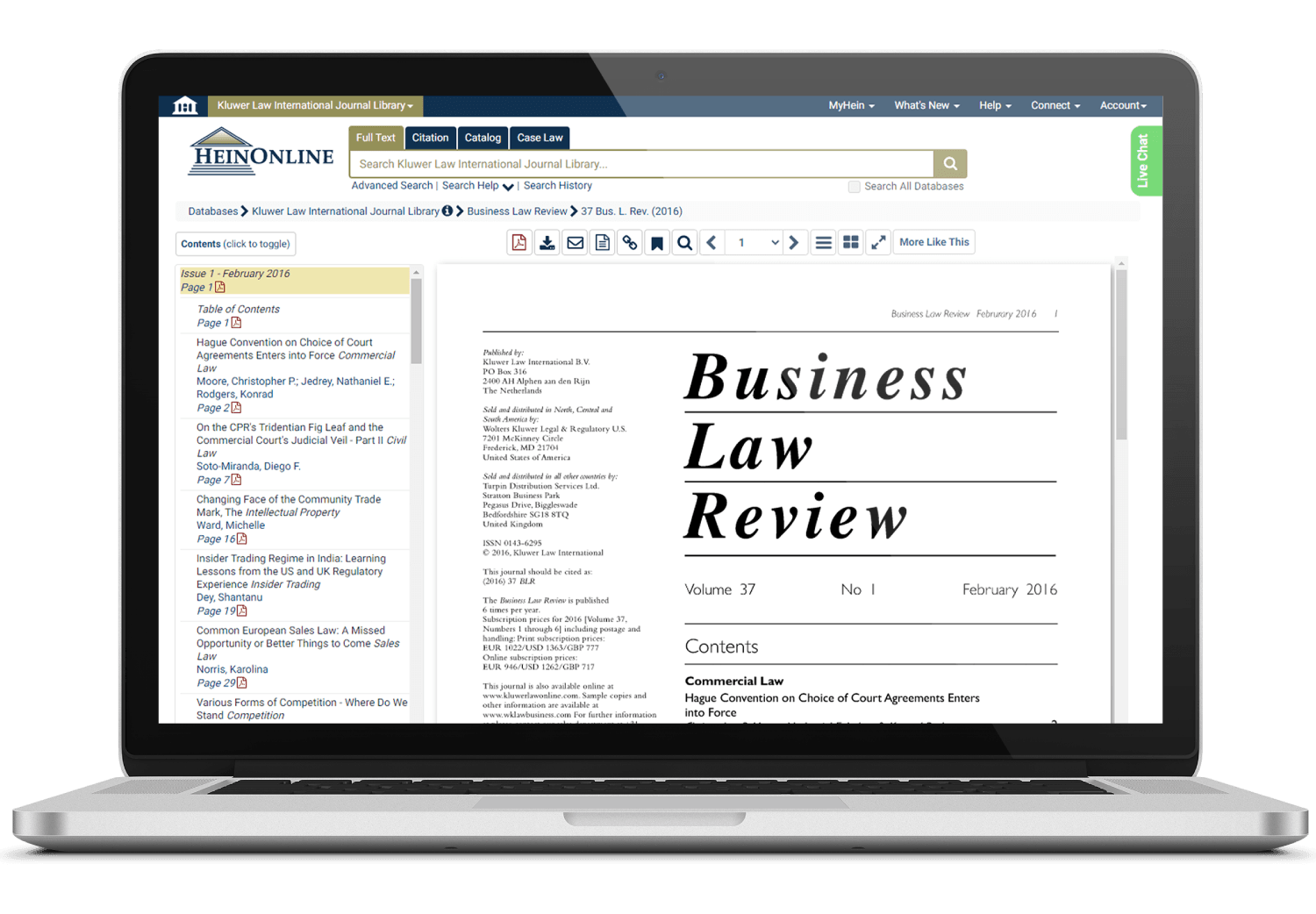Screen dimensions: 1316x914
Task: Open PDF icon beside Page 7
Action: 236,480
